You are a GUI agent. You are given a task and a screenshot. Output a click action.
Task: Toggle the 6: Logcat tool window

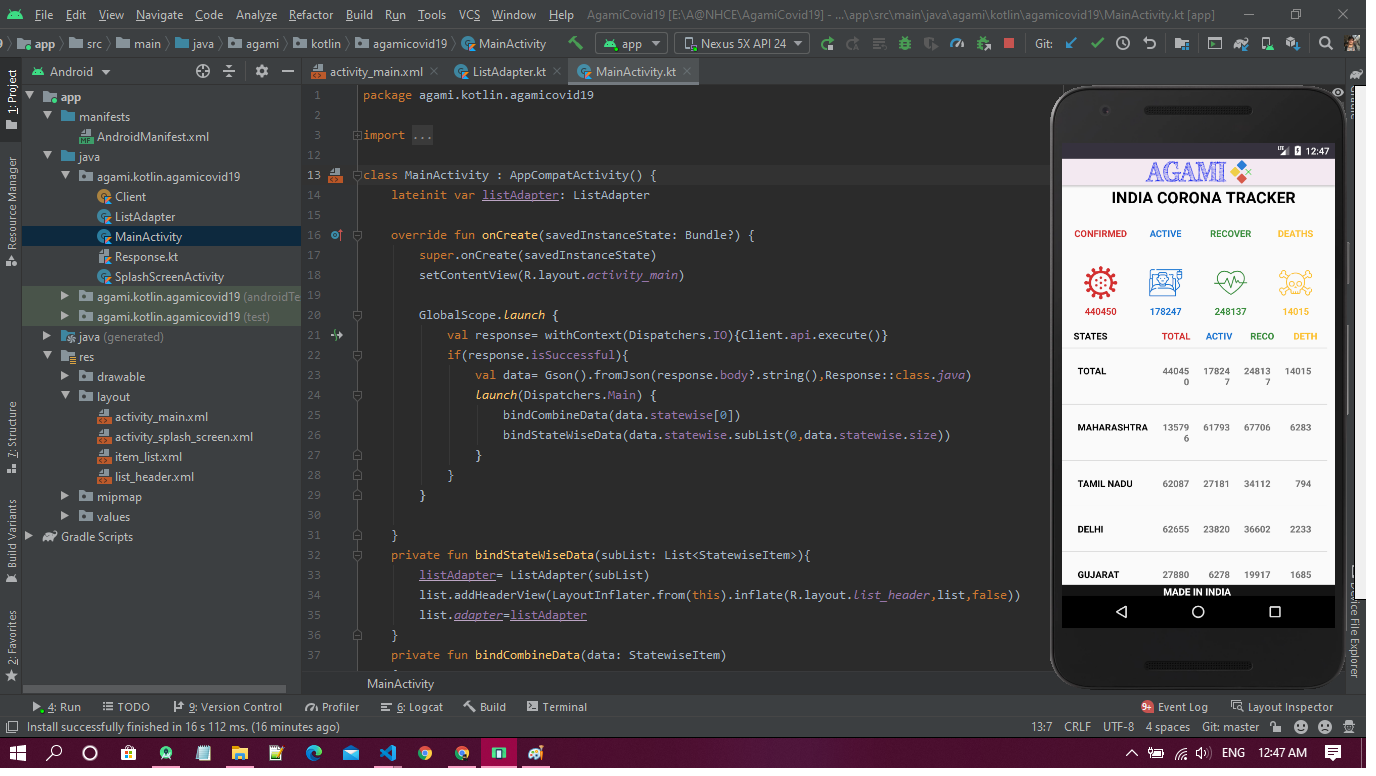click(412, 707)
